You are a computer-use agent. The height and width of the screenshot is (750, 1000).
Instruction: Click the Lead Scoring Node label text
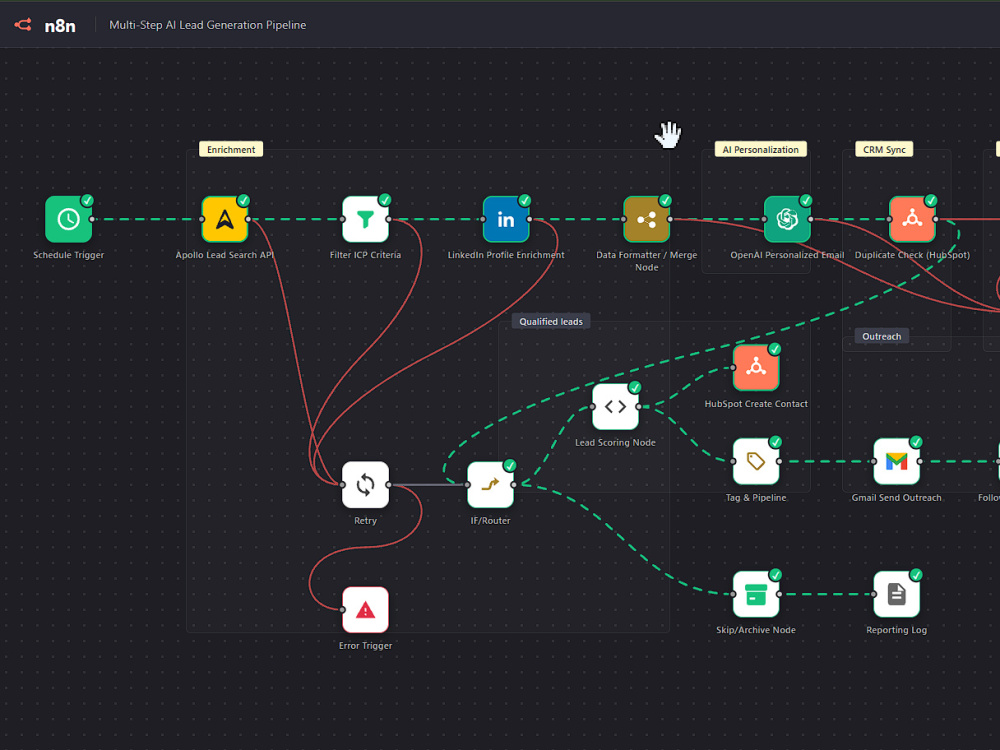point(615,442)
